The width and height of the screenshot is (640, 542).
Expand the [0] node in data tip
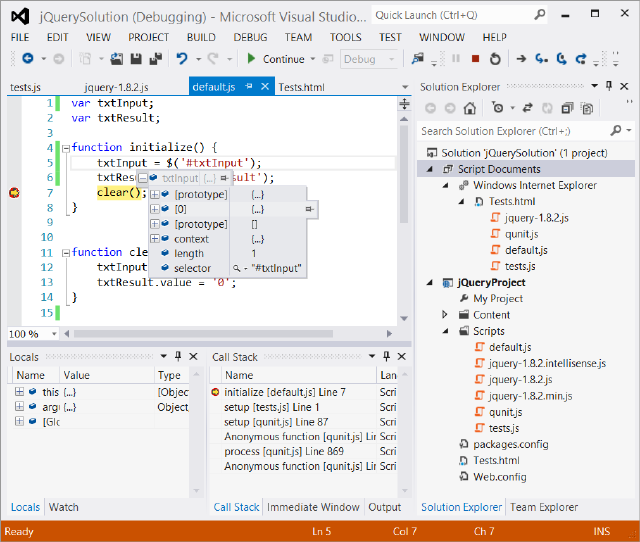click(x=155, y=209)
